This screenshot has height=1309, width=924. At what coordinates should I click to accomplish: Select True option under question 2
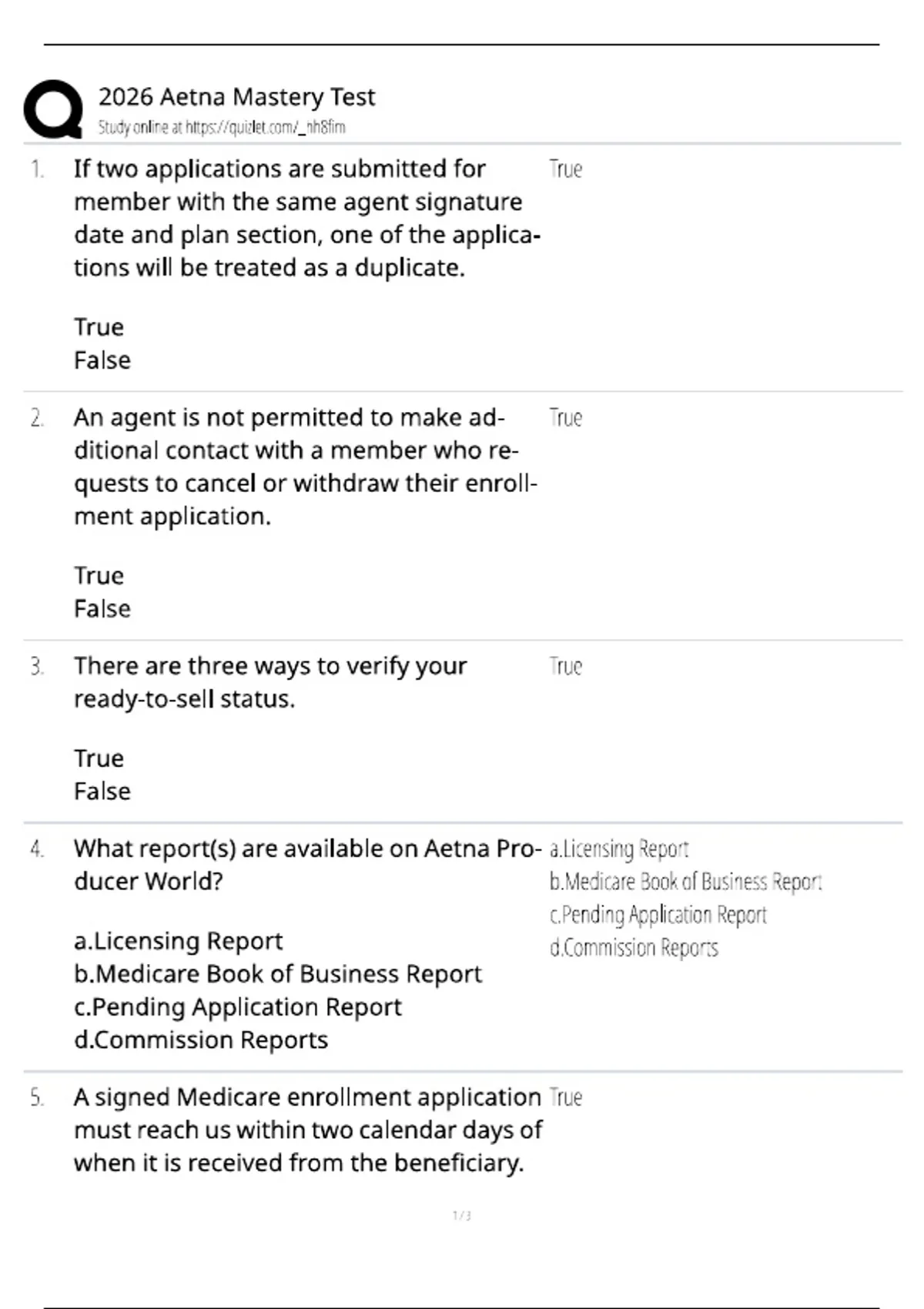[x=99, y=576]
